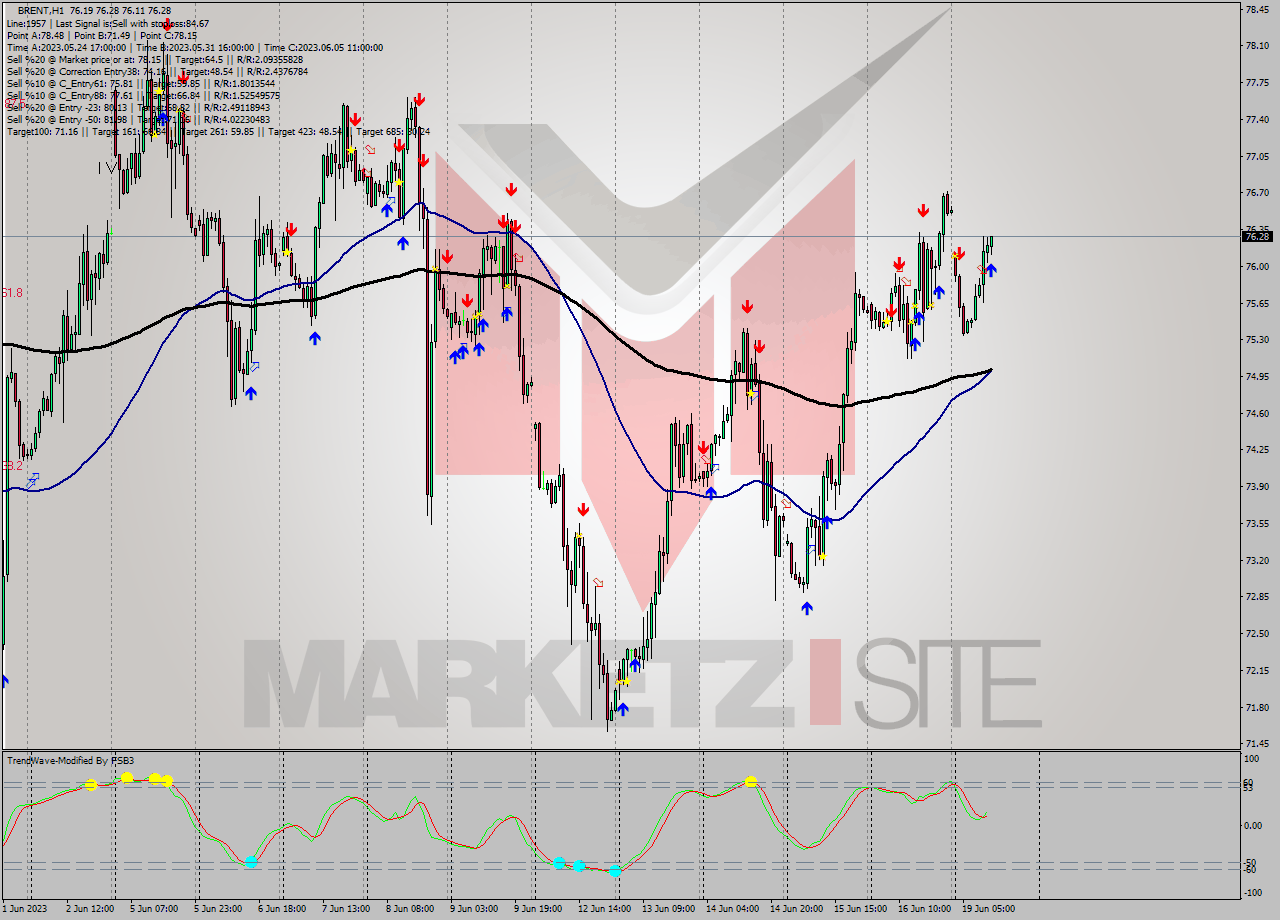The height and width of the screenshot is (920, 1280).
Task: Click the current price tag 76.28
Action: [x=1257, y=236]
